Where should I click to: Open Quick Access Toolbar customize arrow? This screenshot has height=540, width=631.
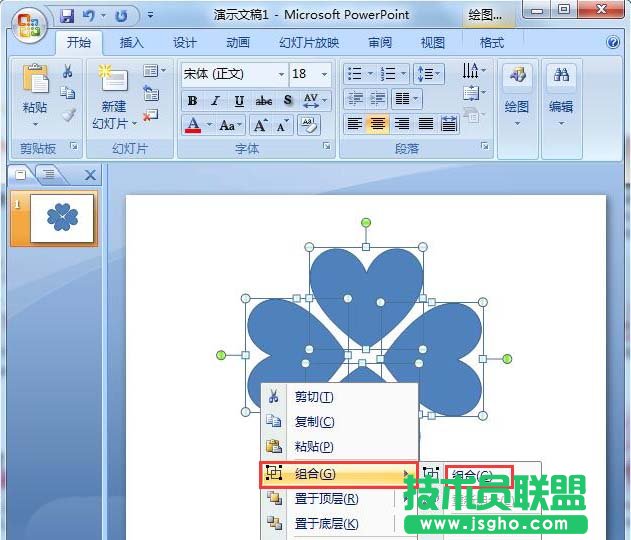[150, 16]
